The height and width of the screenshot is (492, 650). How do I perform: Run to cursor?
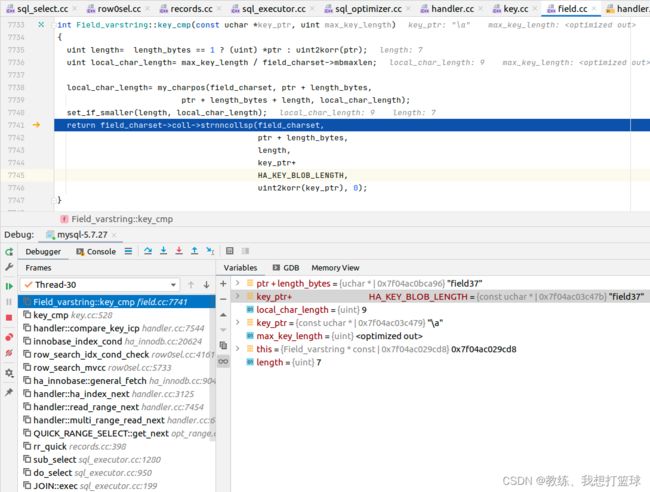click(210, 251)
